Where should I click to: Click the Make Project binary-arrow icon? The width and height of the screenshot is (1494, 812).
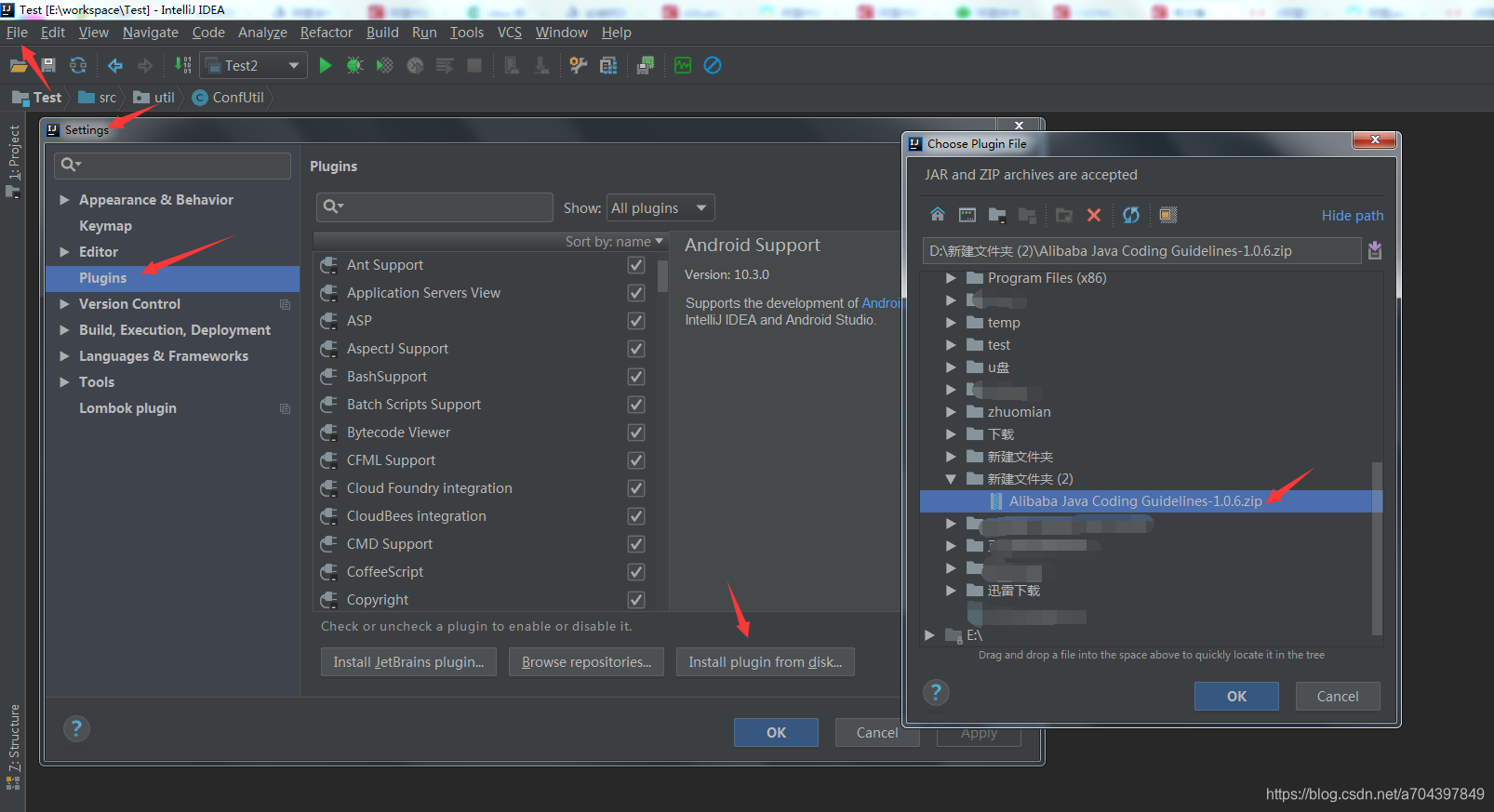[x=183, y=65]
